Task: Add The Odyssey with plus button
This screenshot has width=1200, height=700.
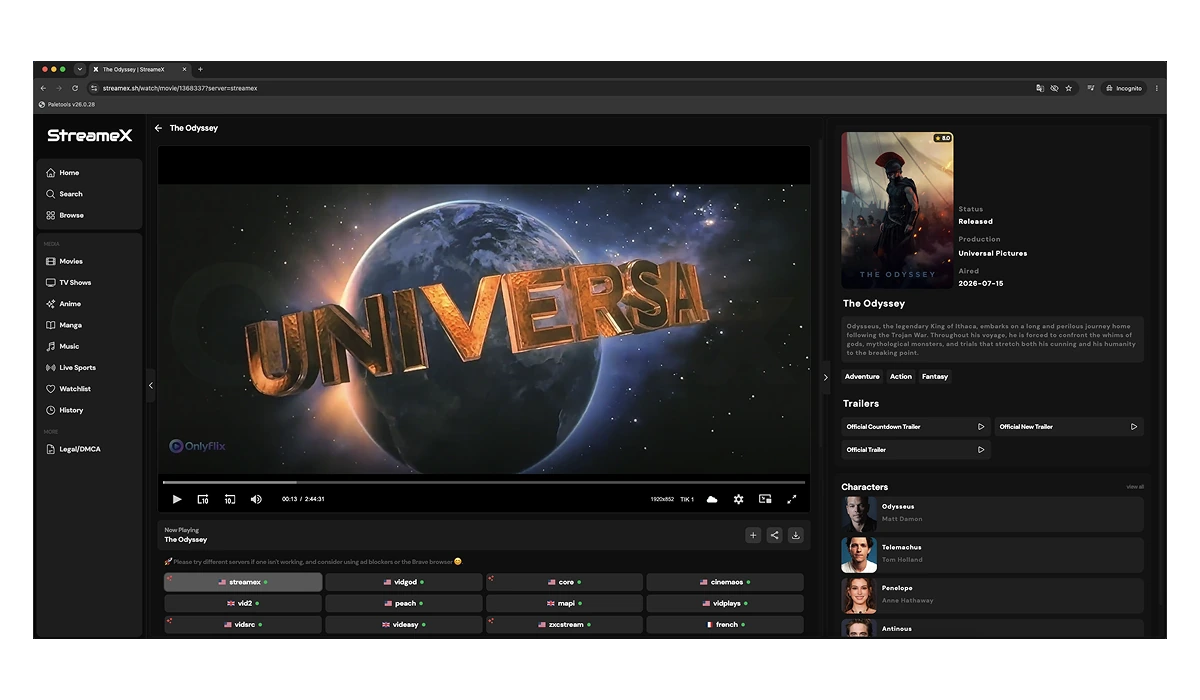Action: [753, 535]
